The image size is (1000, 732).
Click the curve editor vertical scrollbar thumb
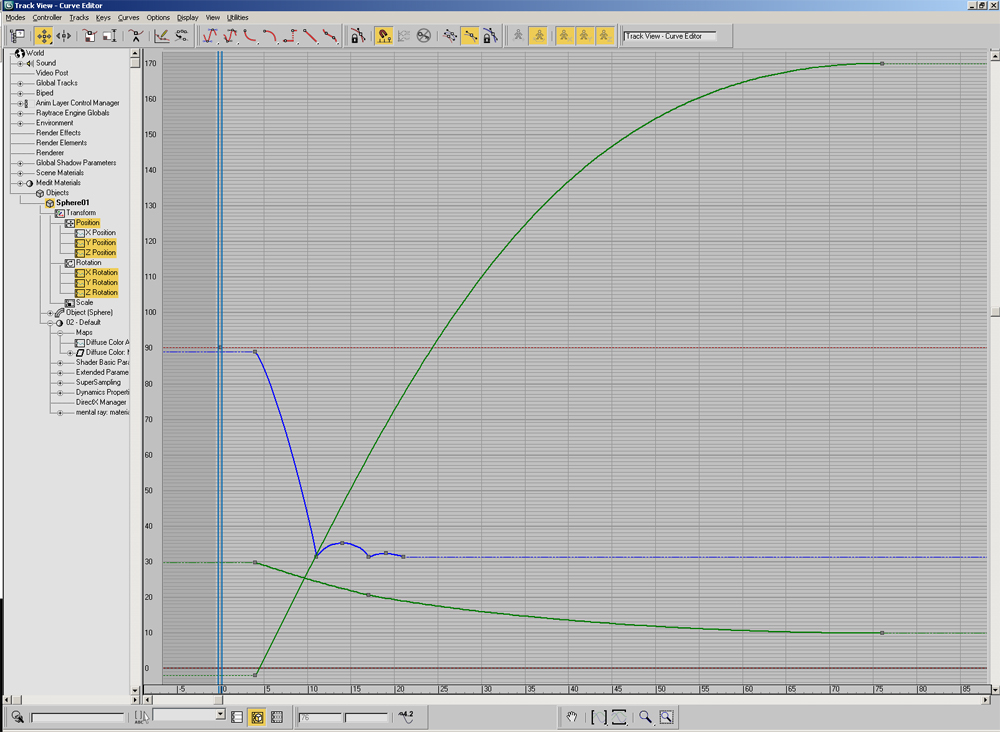click(995, 312)
